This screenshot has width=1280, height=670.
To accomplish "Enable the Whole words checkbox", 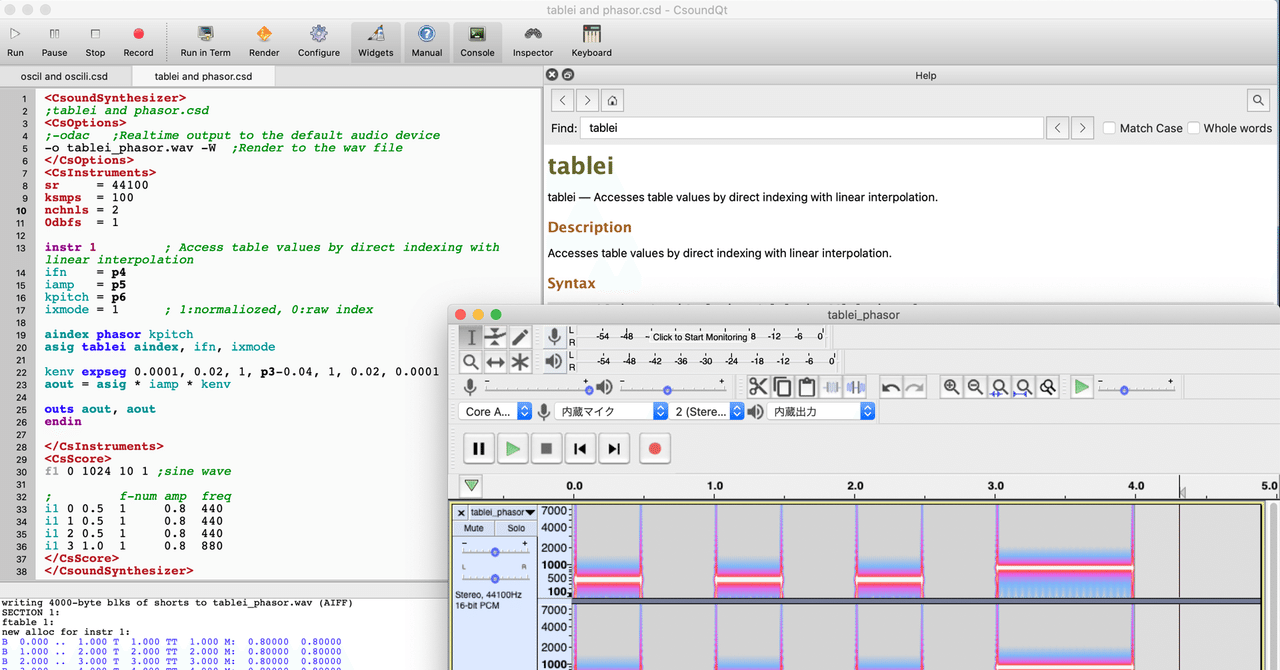I will pos(1194,128).
